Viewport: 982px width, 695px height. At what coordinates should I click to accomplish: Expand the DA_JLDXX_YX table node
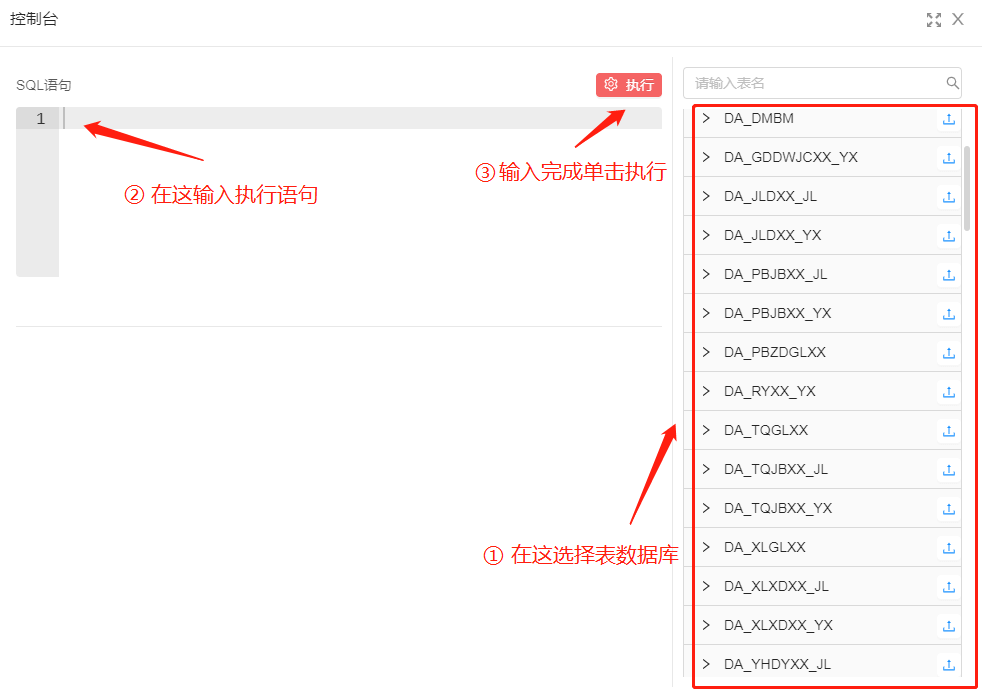click(706, 235)
